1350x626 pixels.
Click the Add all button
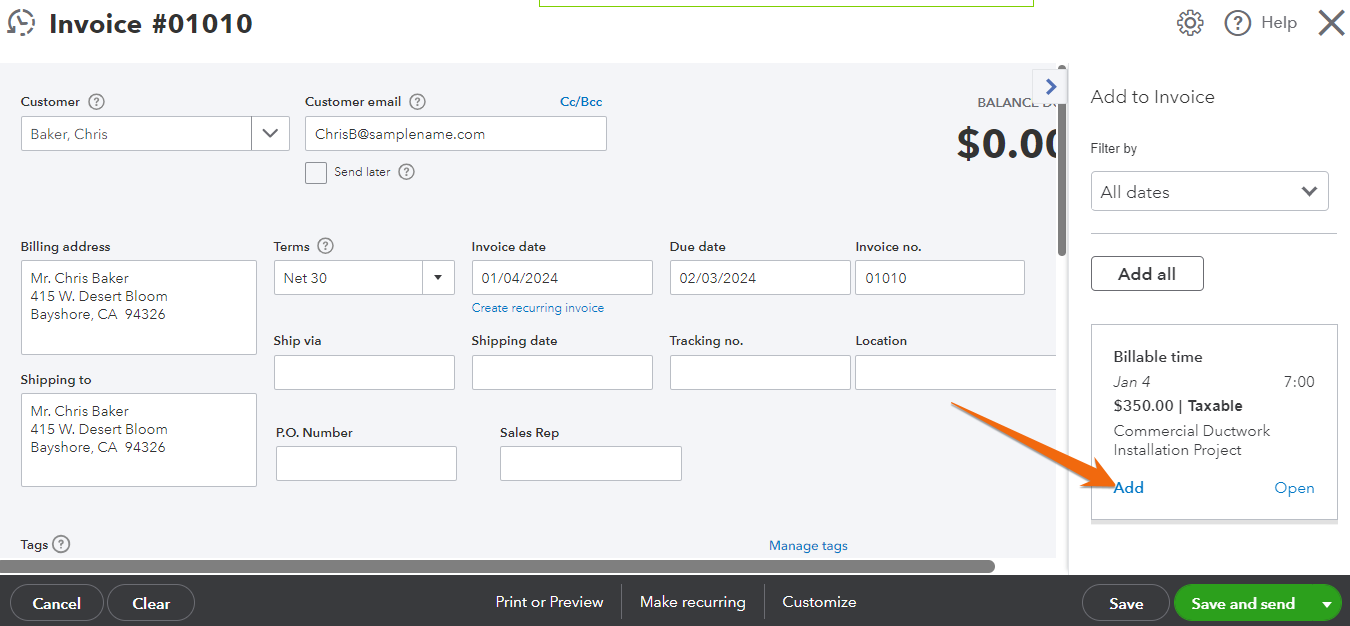1146,273
